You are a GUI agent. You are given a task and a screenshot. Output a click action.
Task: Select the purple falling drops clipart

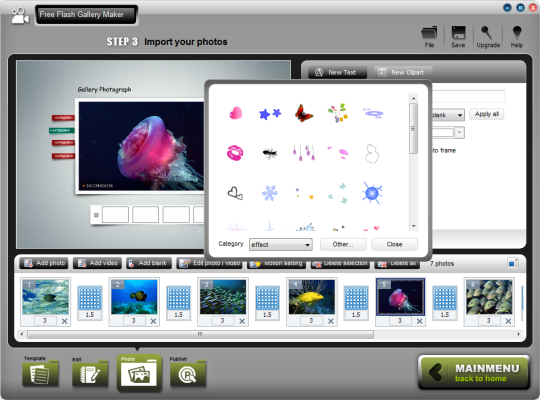coord(303,153)
